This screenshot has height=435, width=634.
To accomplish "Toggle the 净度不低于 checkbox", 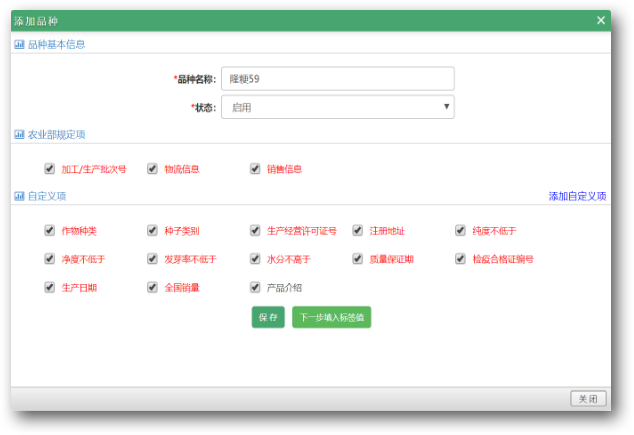I will (49, 259).
